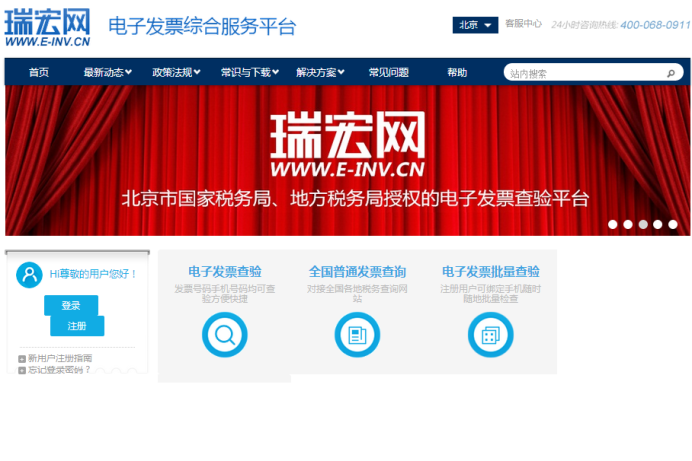Image resolution: width=692 pixels, height=461 pixels.
Task: Expand the 最新动态 menu
Action: tap(107, 72)
